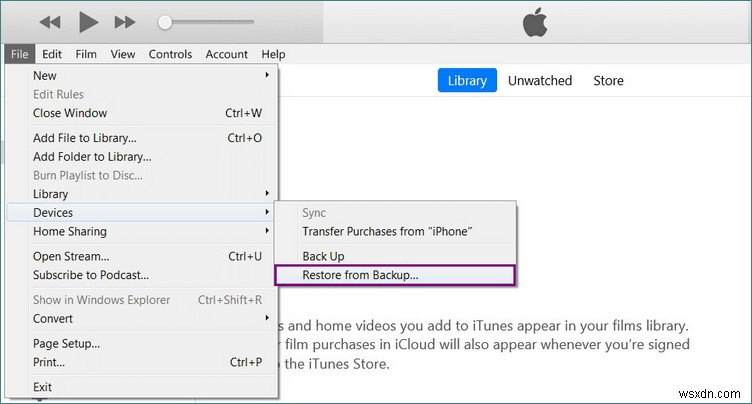The image size is (752, 404).
Task: Choose Back Up in Devices submenu
Action: [396, 257]
